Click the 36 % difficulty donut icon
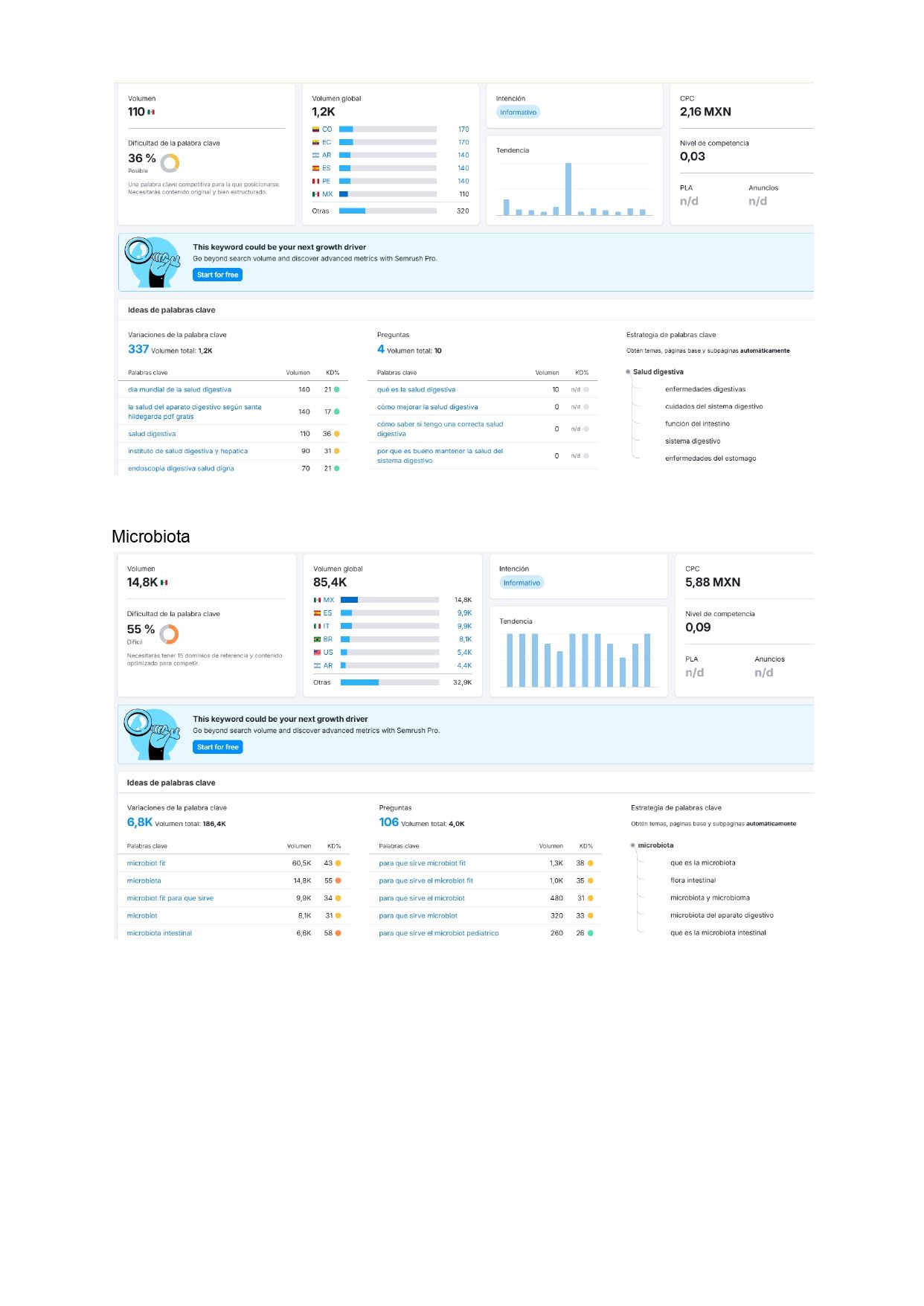Image resolution: width=924 pixels, height=1306 pixels. tap(170, 162)
